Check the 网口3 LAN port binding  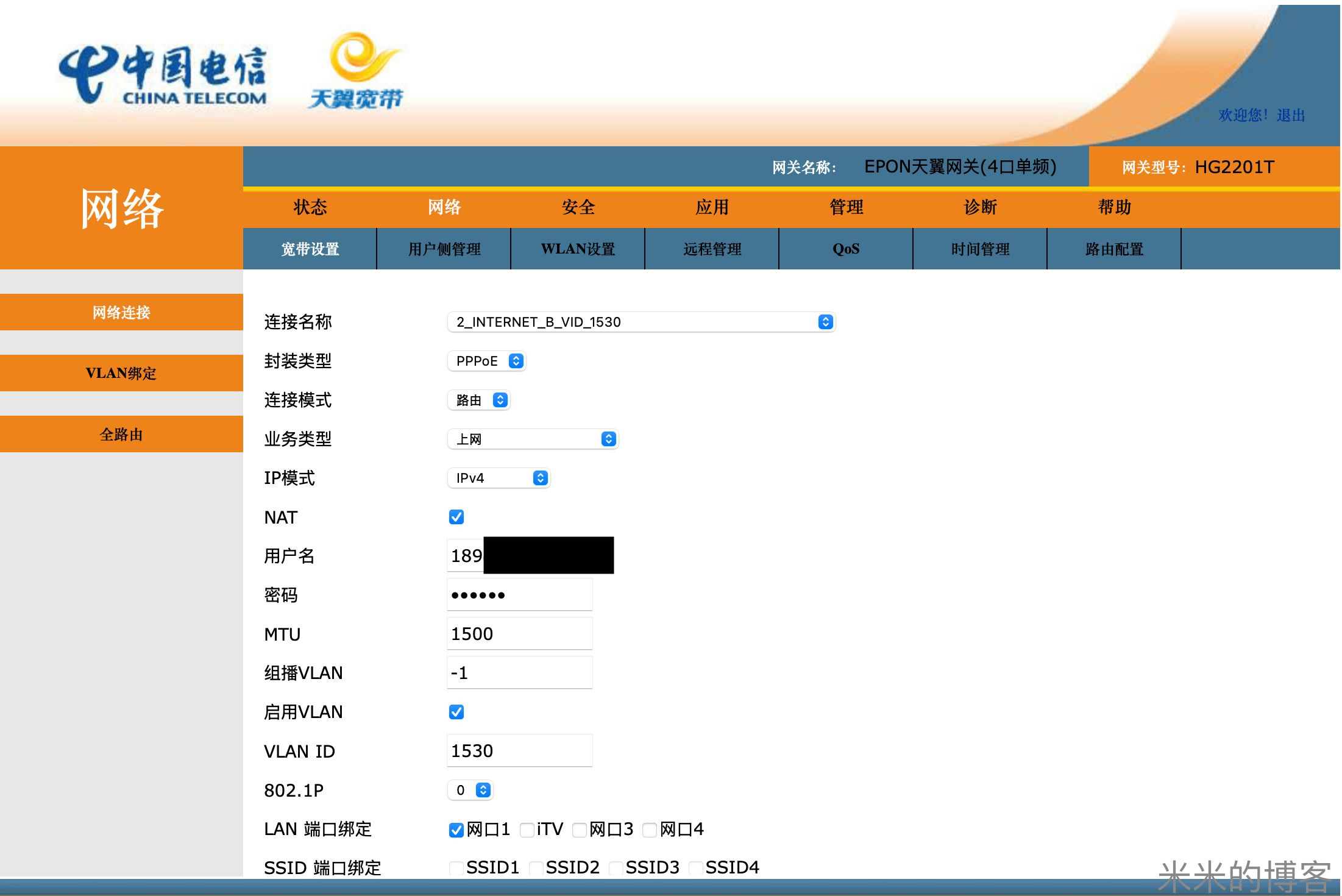pos(579,830)
